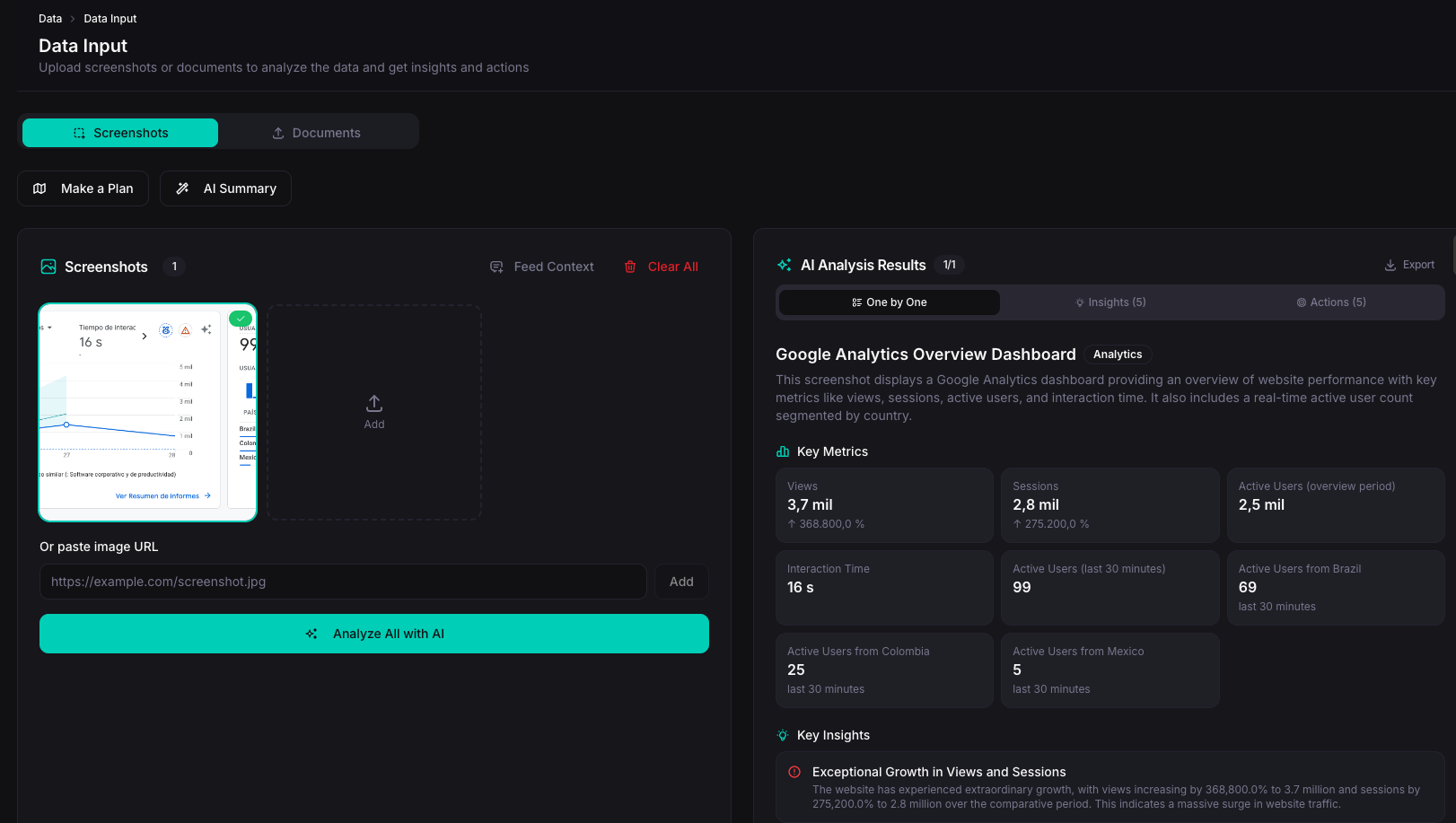The image size is (1456, 823).
Task: Click the image URL input field
Action: pos(343,582)
